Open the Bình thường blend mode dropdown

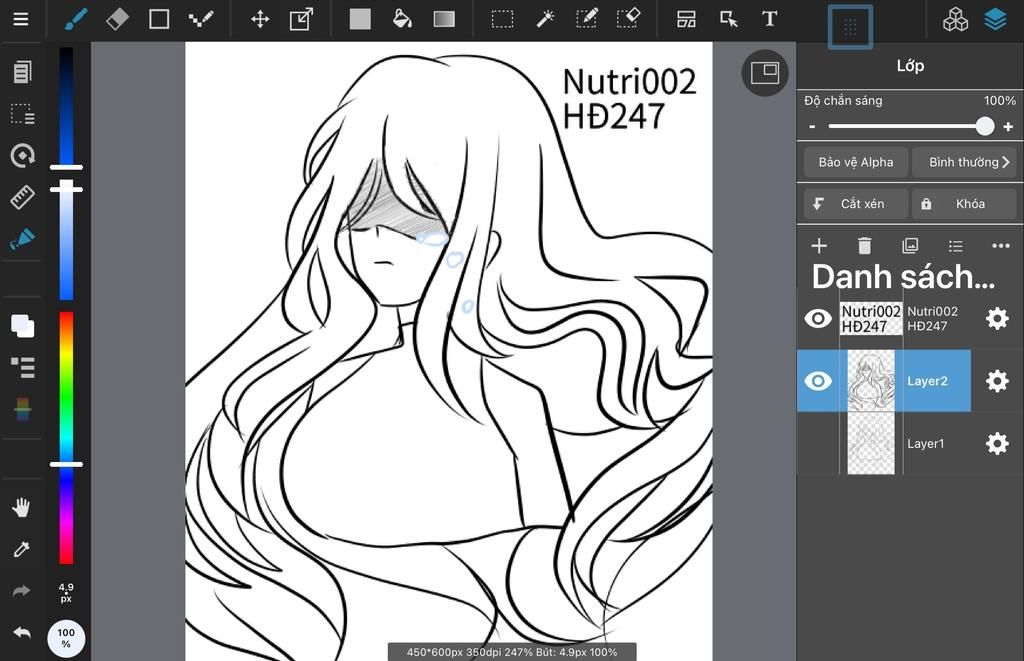[964, 162]
